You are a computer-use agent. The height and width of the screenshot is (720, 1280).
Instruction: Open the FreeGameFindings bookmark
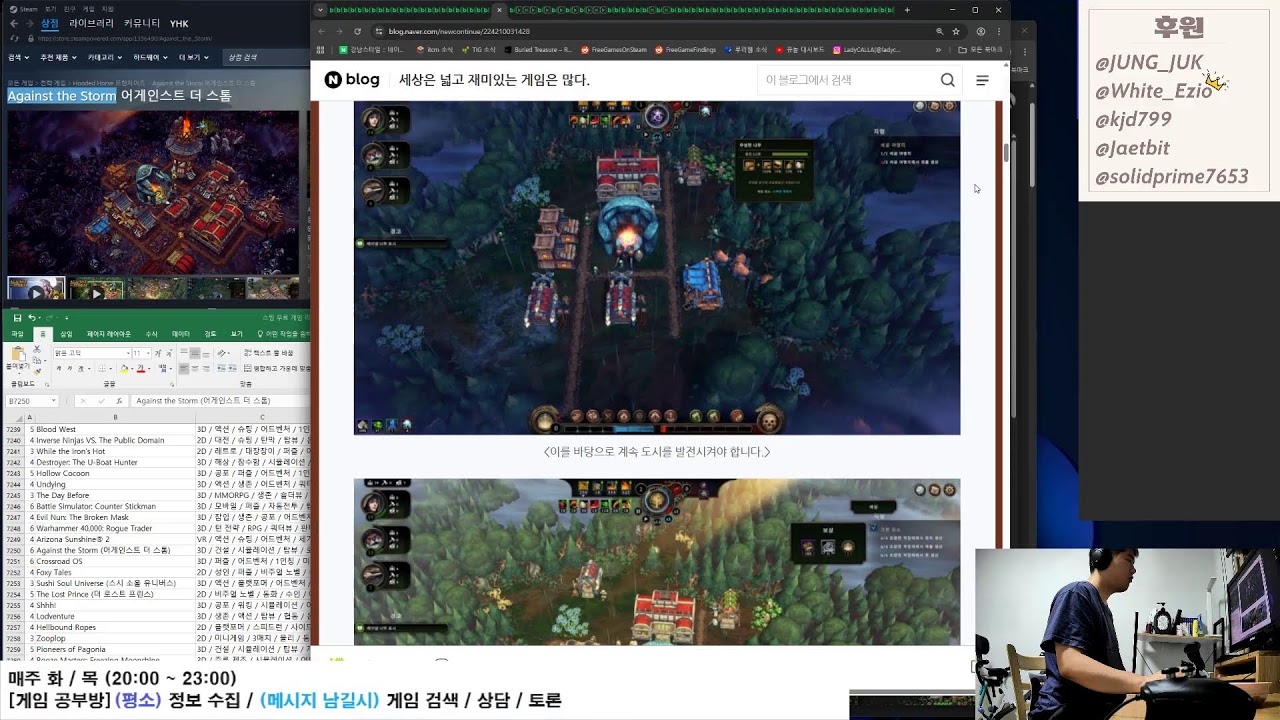point(685,49)
